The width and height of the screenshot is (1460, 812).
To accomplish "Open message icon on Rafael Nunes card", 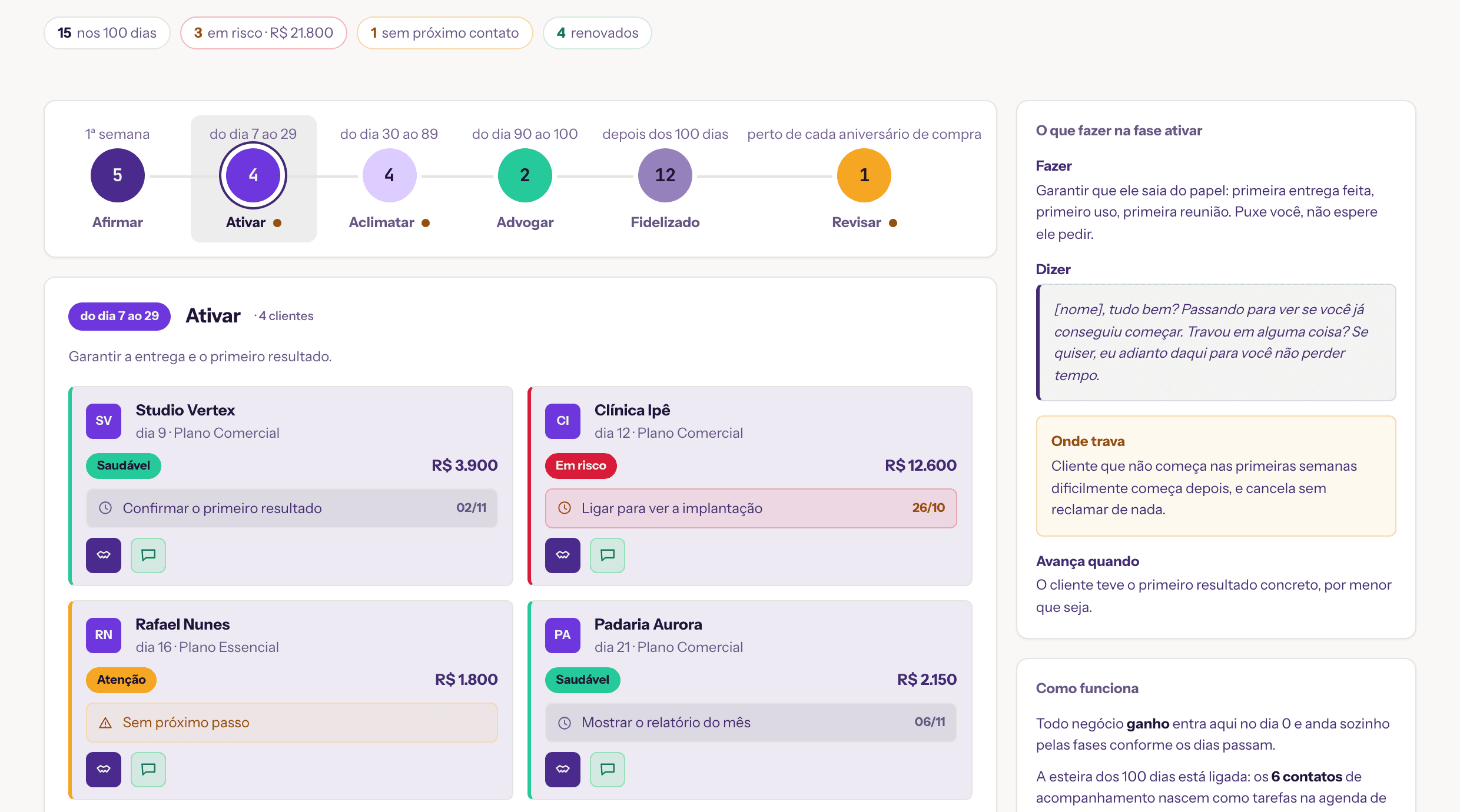I will (x=148, y=769).
